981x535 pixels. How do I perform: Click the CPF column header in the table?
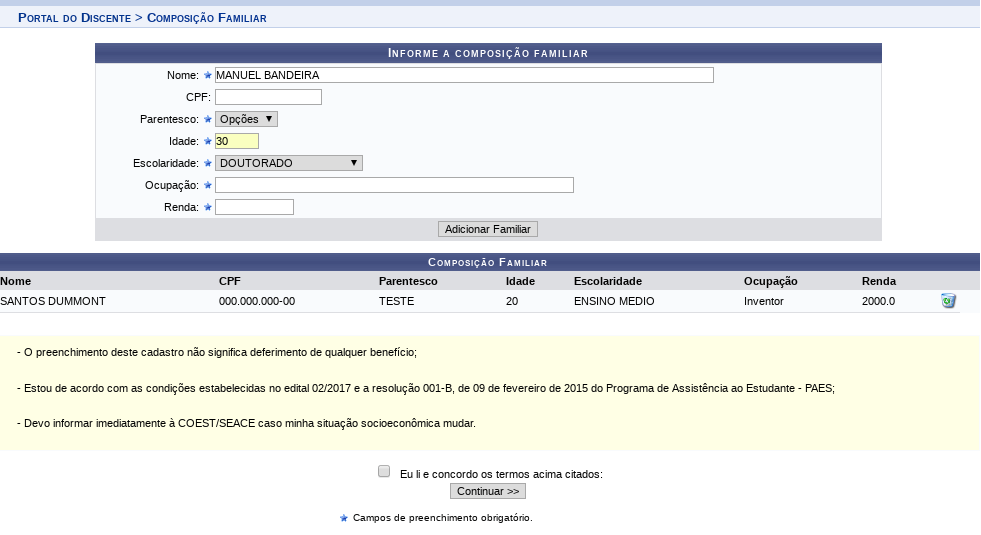click(230, 281)
